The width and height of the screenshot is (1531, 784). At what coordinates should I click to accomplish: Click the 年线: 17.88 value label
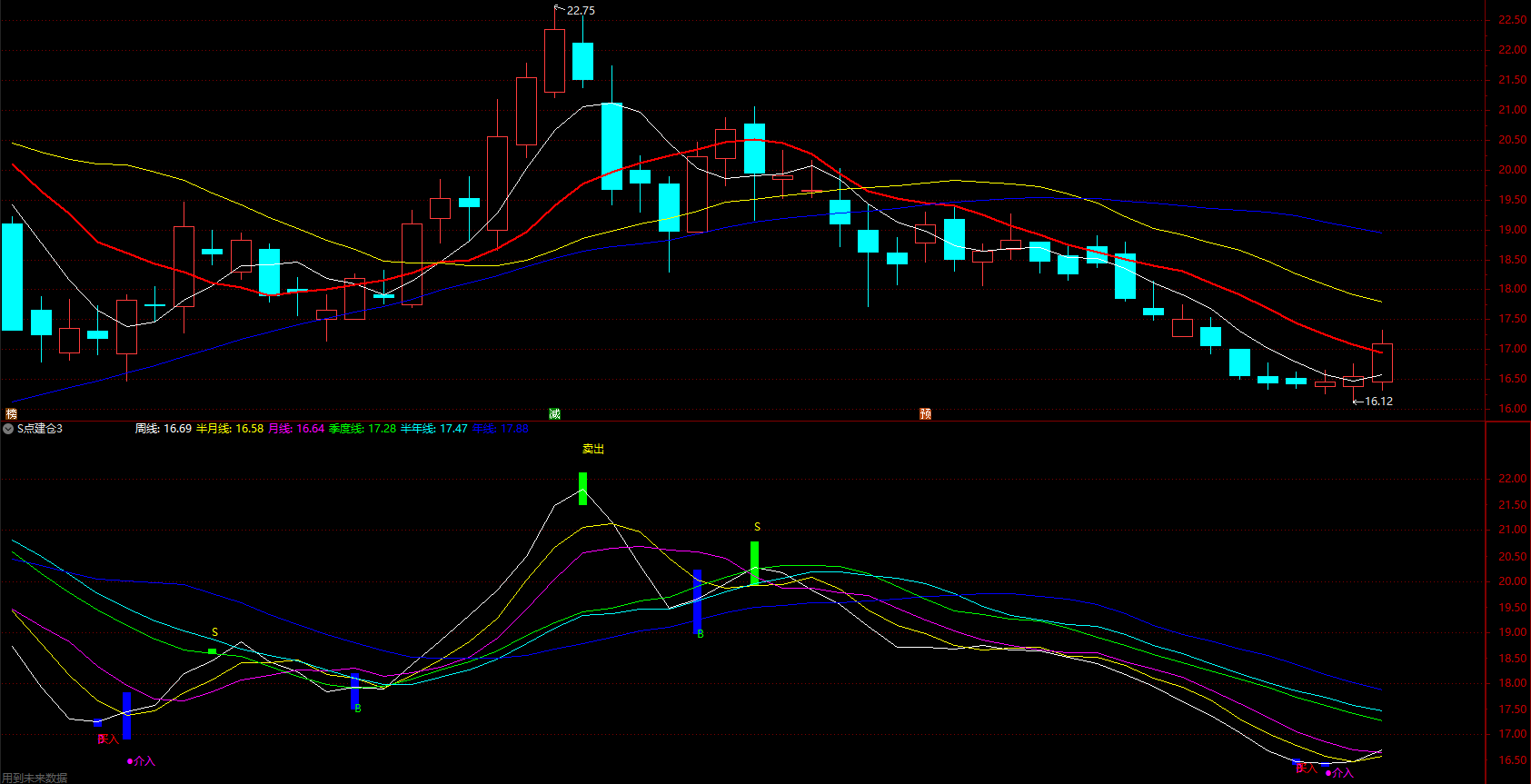501,429
